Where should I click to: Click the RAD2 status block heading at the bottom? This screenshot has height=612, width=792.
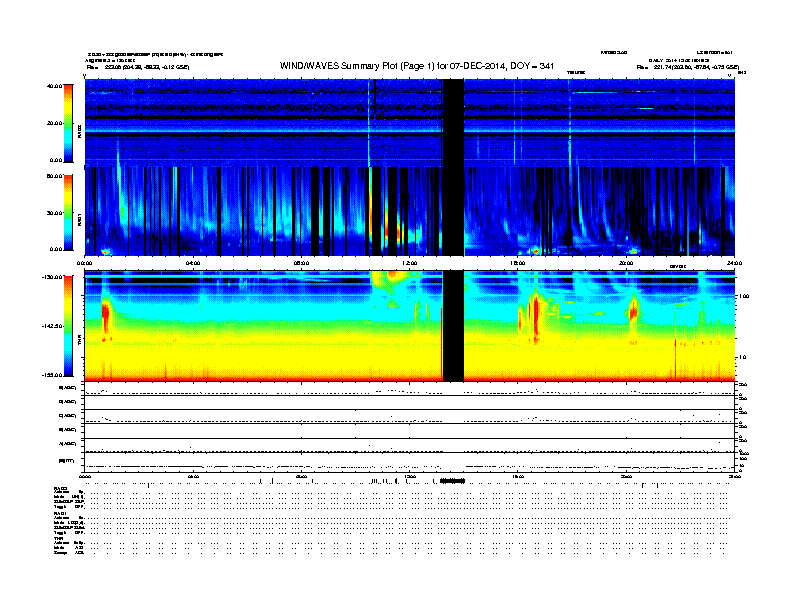(61, 489)
